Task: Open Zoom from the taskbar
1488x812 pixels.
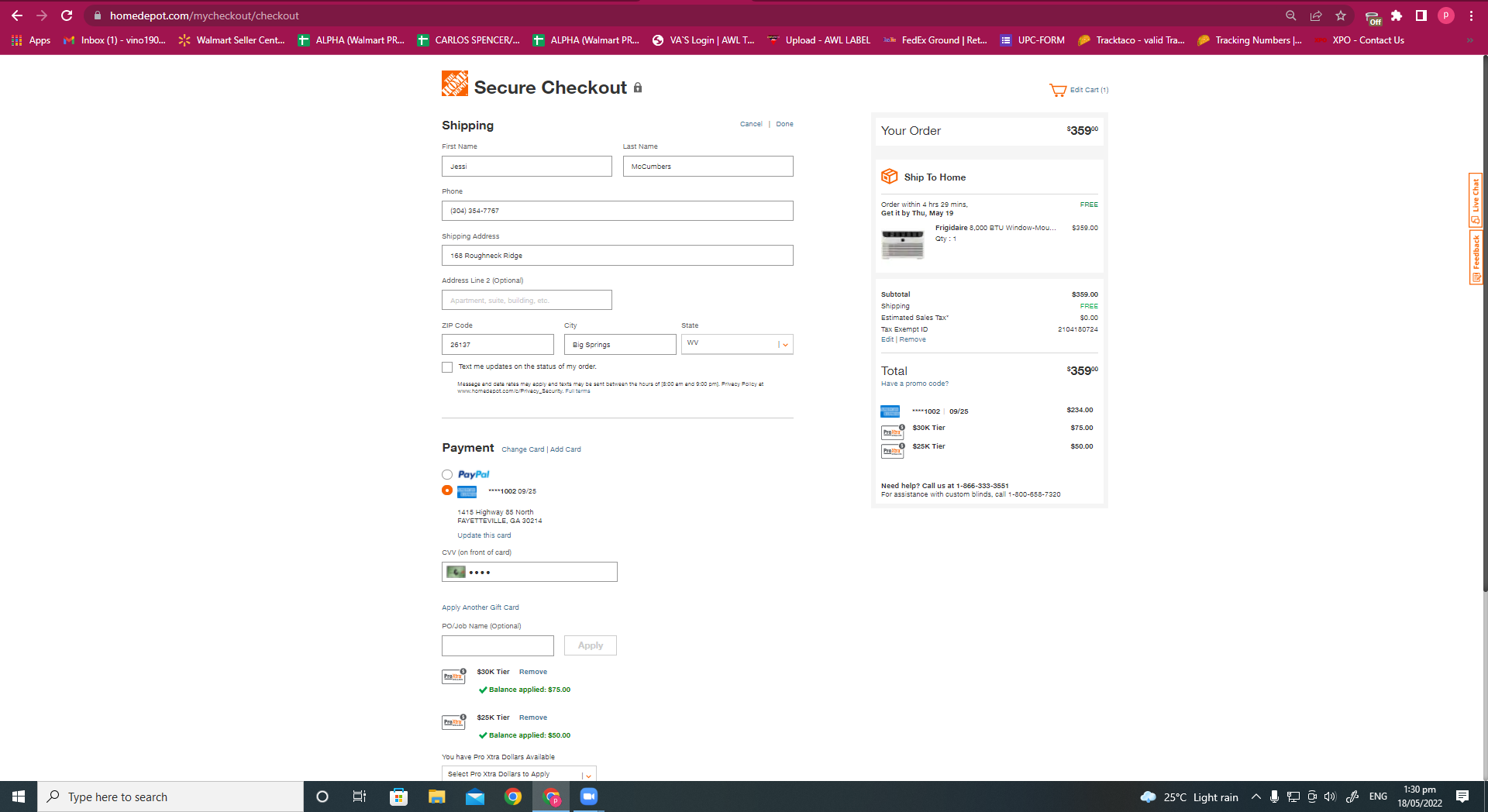Action: click(x=589, y=797)
